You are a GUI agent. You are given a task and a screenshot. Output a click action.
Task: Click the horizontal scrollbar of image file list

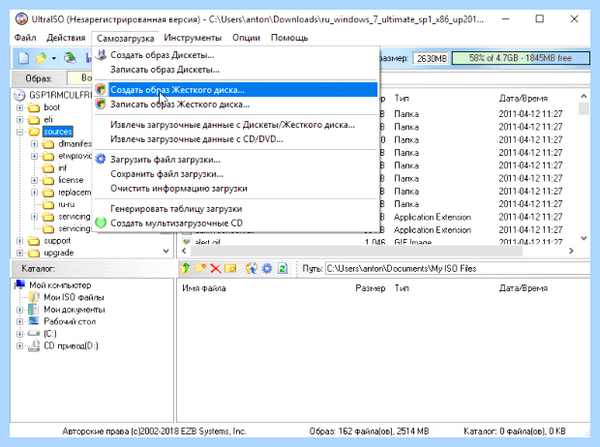357,251
